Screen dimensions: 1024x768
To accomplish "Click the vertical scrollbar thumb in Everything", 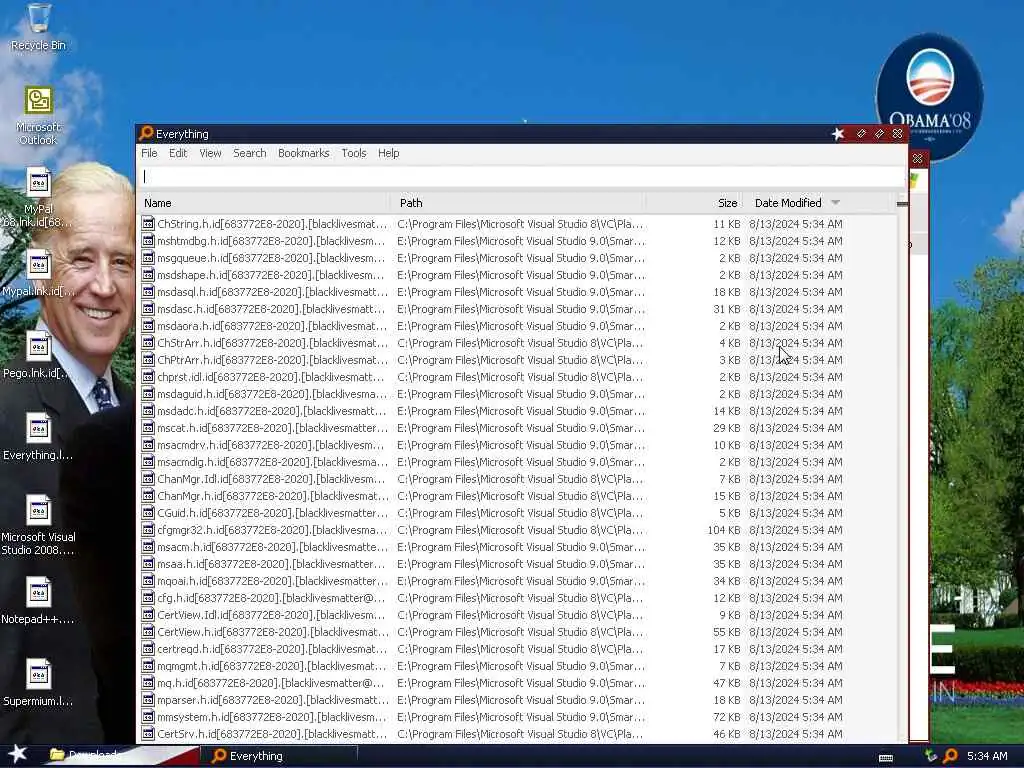I will 902,204.
